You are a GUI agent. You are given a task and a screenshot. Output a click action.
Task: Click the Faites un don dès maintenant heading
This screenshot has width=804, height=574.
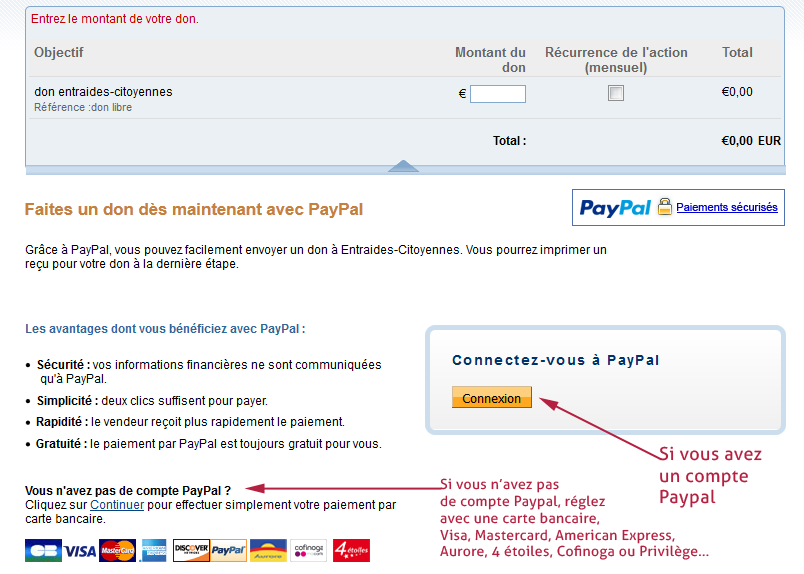(x=194, y=209)
